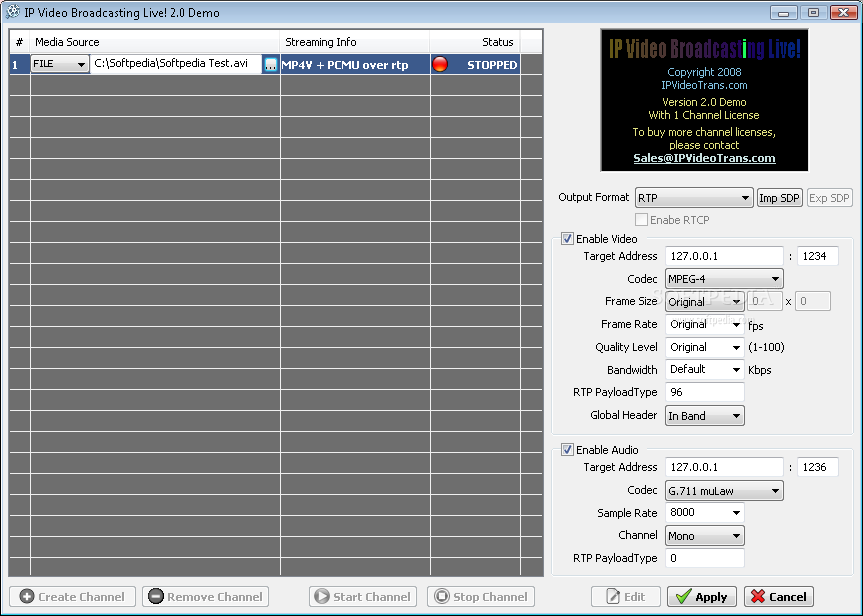Click the Edit button

[626, 597]
